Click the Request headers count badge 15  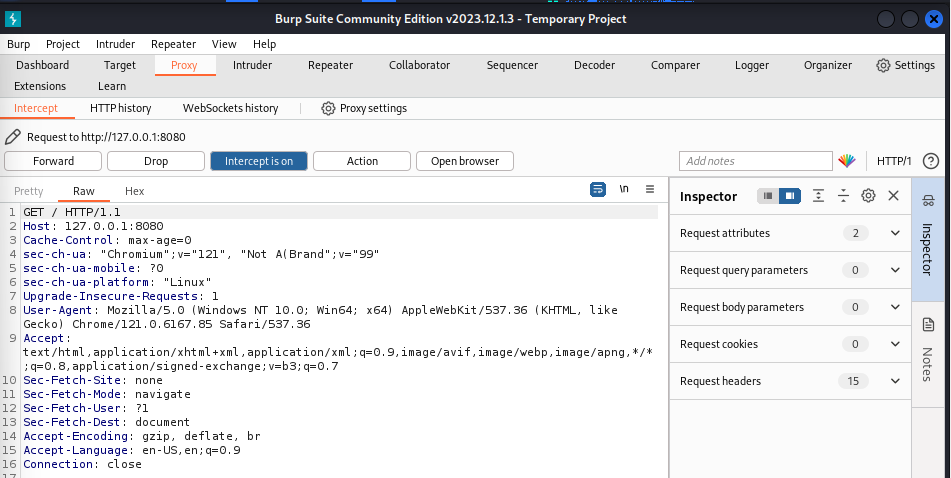tap(853, 382)
